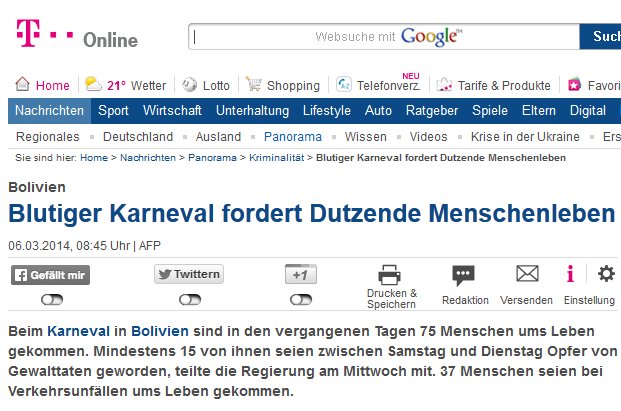Click the Twittern button
Viewport: 621px width, 411px height.
pos(189,274)
